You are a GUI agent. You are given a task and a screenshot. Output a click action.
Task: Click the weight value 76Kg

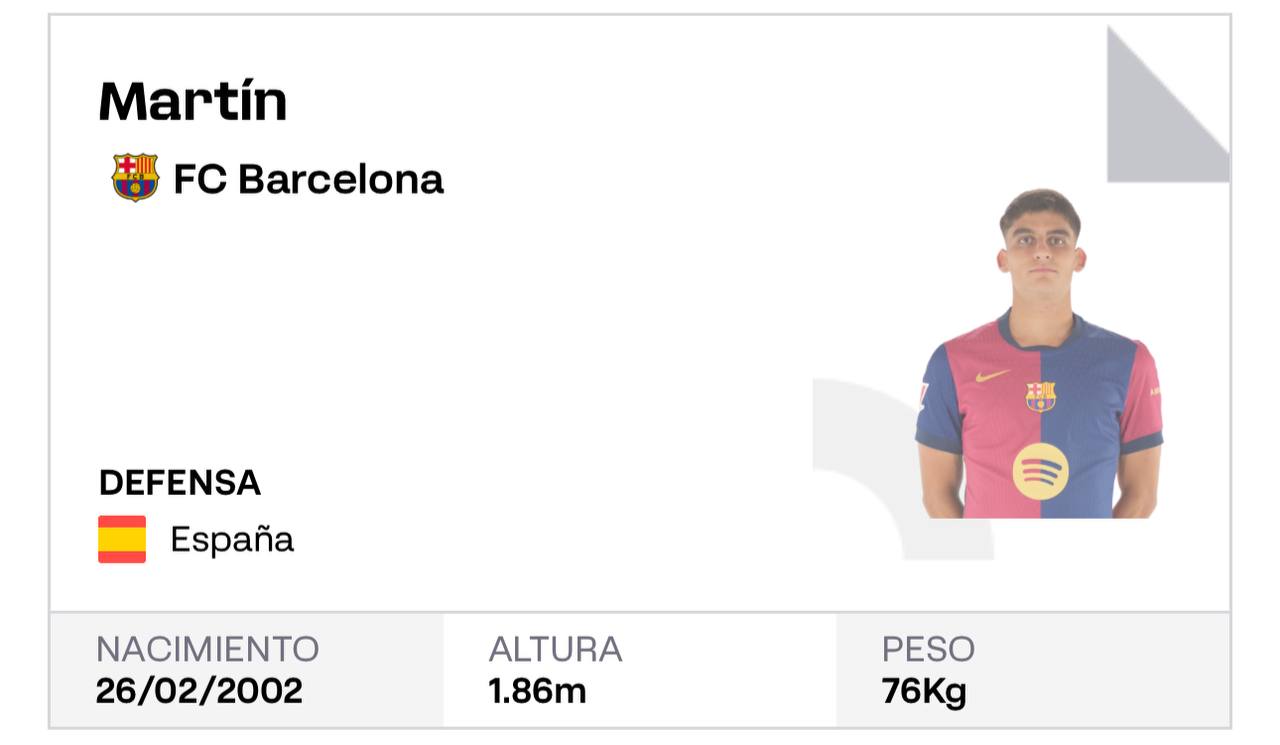tap(924, 692)
